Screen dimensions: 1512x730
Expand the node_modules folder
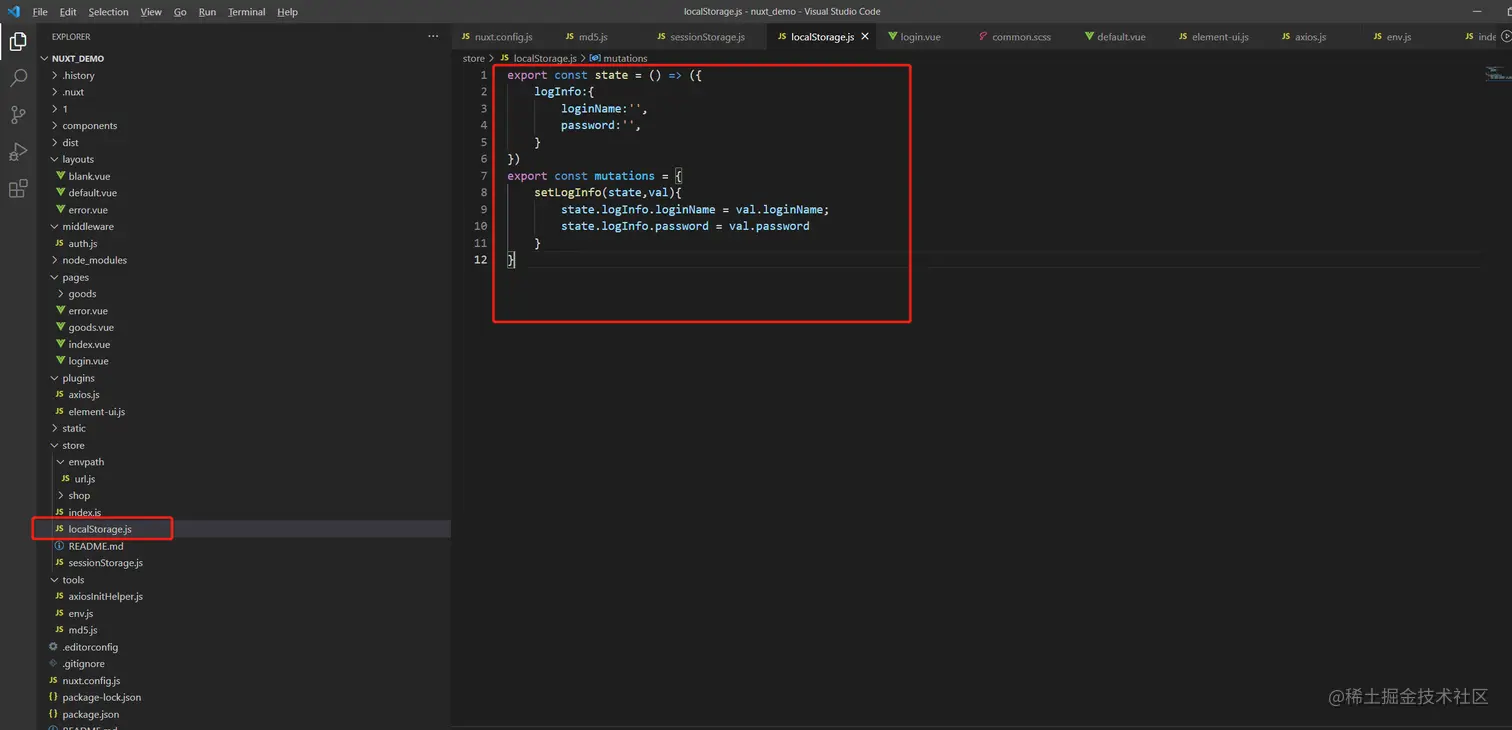tap(94, 260)
